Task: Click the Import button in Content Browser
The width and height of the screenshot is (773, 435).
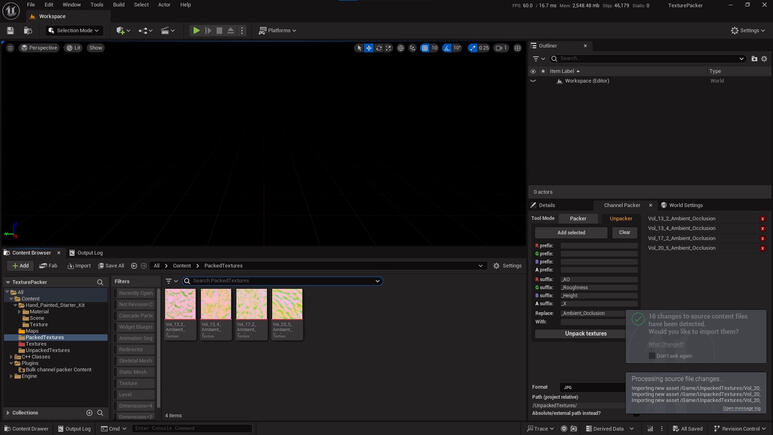Action: pos(79,266)
